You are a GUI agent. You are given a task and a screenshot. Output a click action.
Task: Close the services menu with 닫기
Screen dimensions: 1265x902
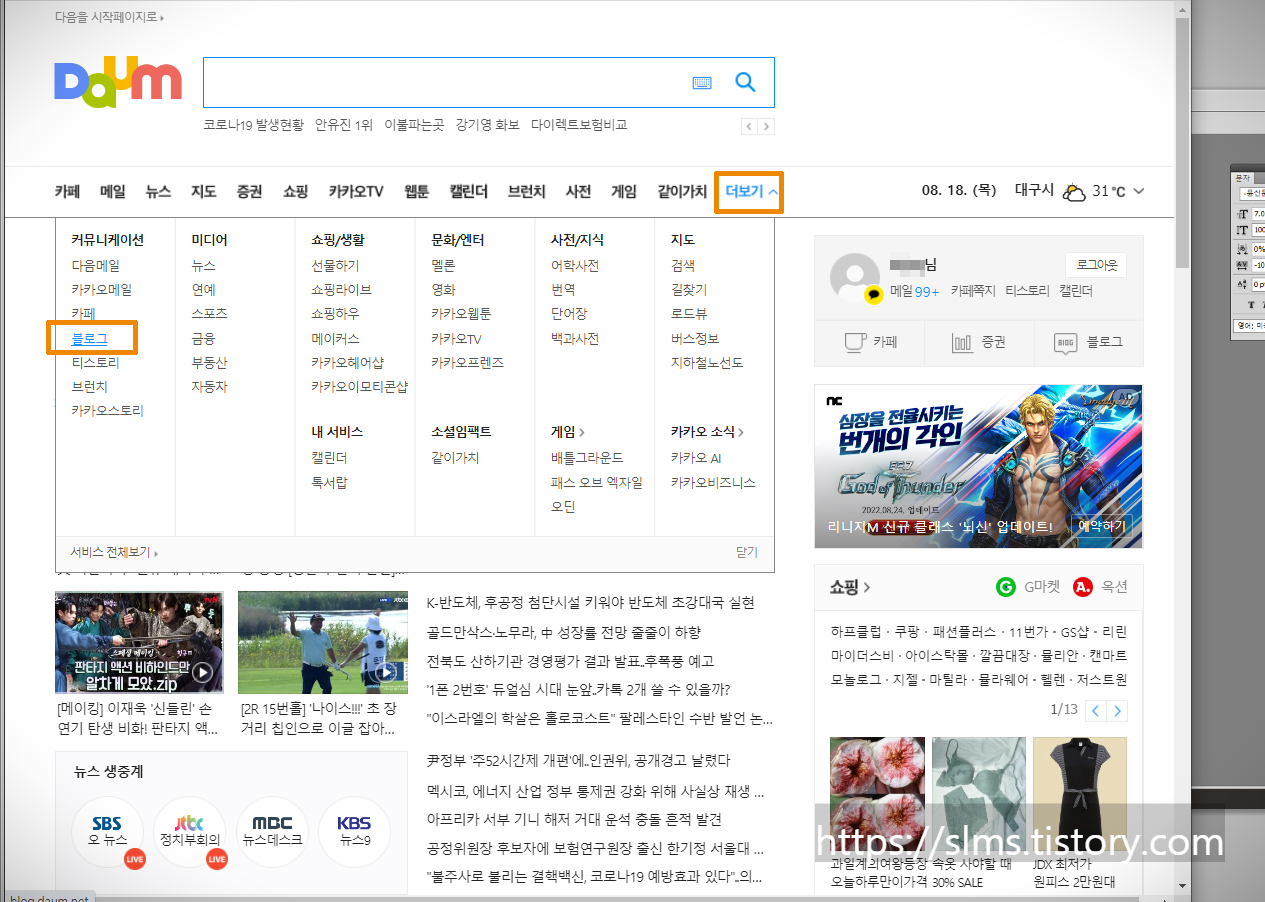point(747,552)
